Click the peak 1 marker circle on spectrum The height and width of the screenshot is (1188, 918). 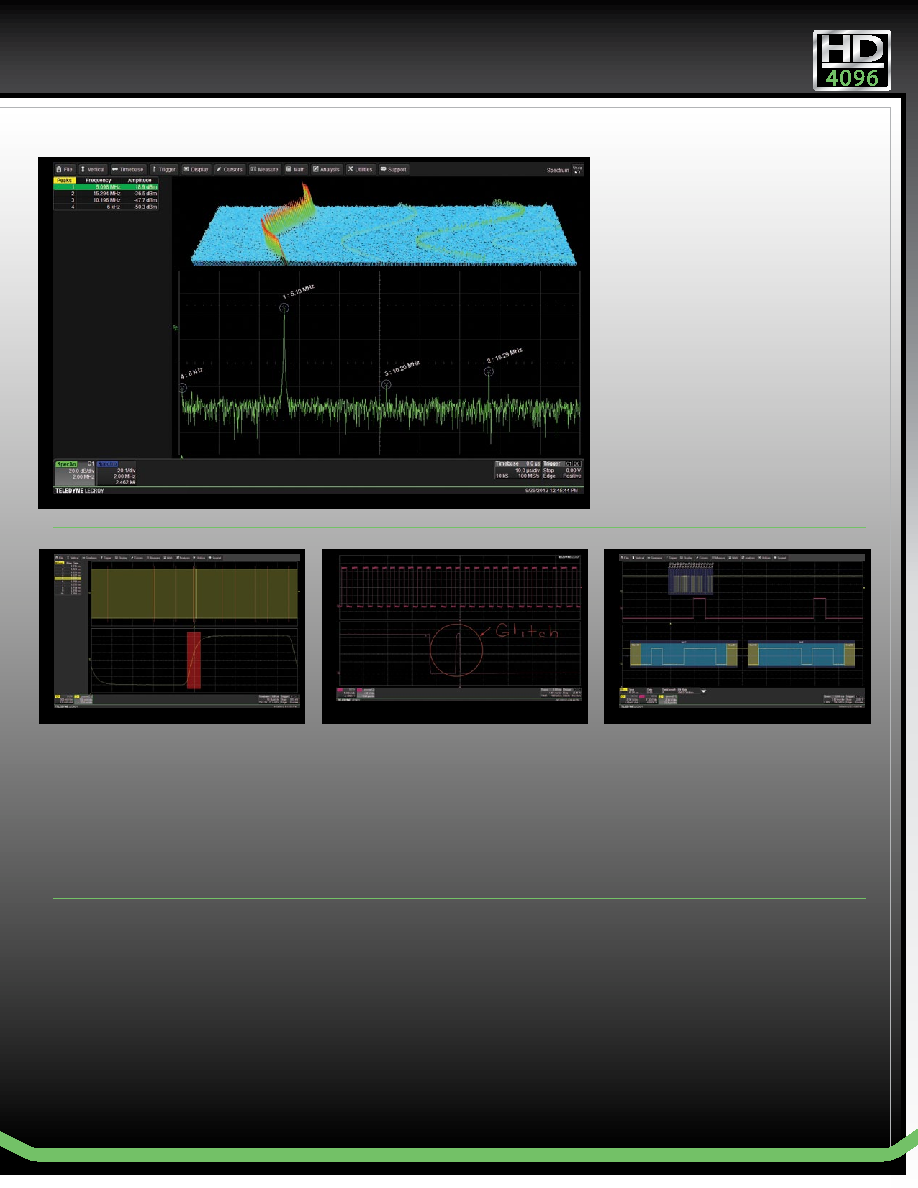[284, 308]
